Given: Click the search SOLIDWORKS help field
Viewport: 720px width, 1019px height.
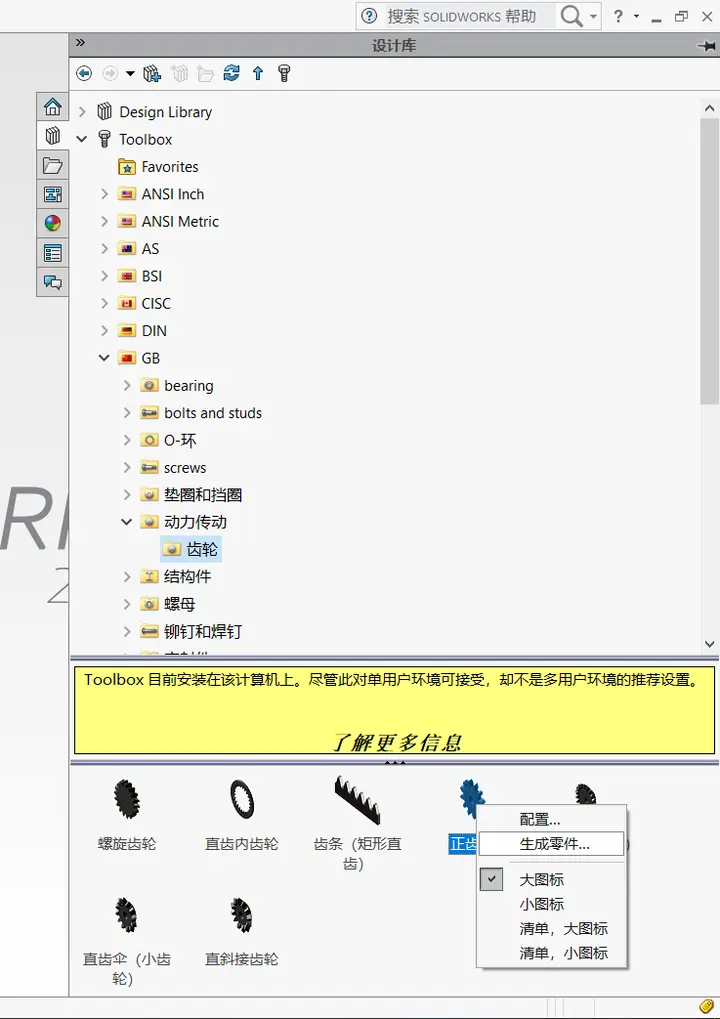Looking at the screenshot, I should tap(461, 16).
